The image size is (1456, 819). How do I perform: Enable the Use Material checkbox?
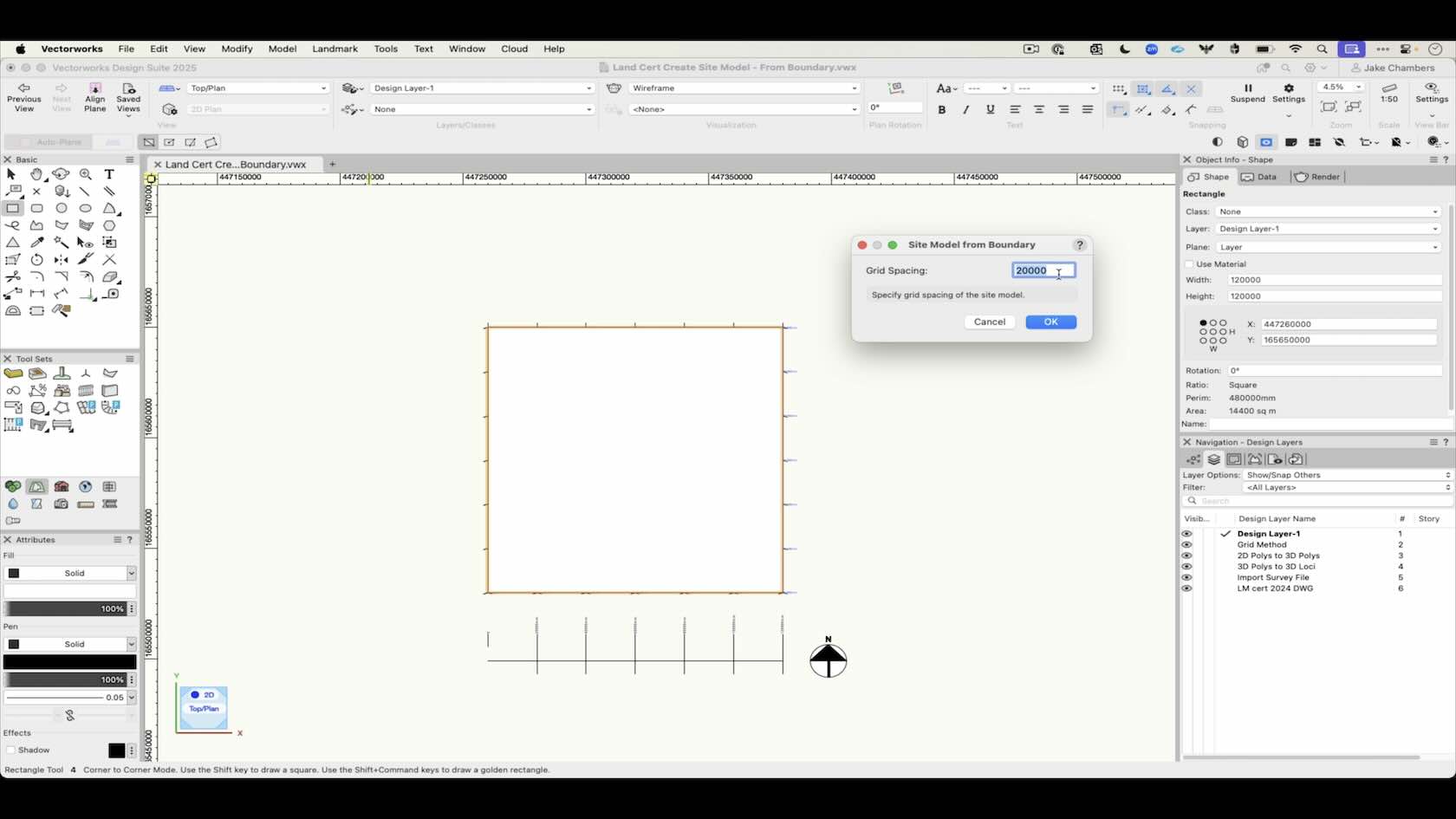click(1189, 264)
